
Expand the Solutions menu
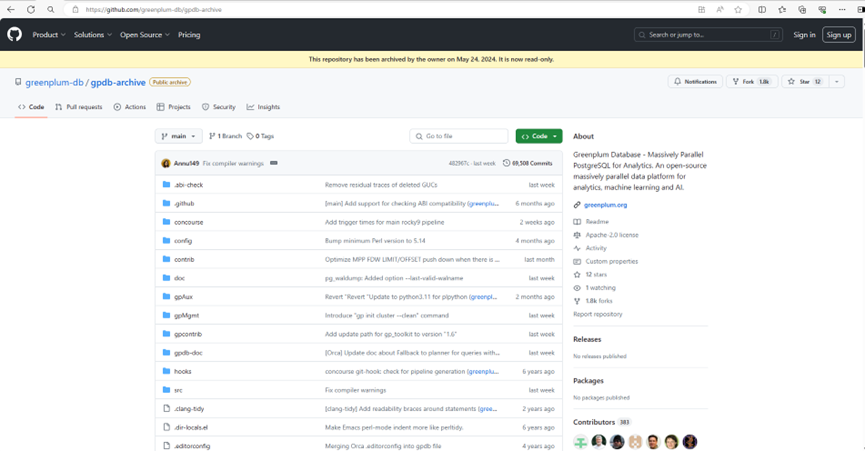tap(93, 35)
